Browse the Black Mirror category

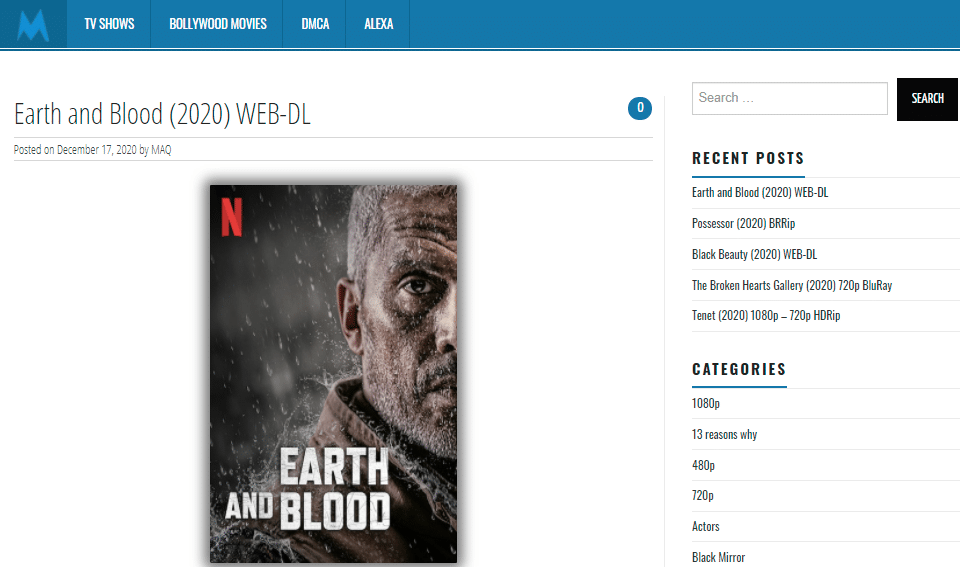coord(718,557)
